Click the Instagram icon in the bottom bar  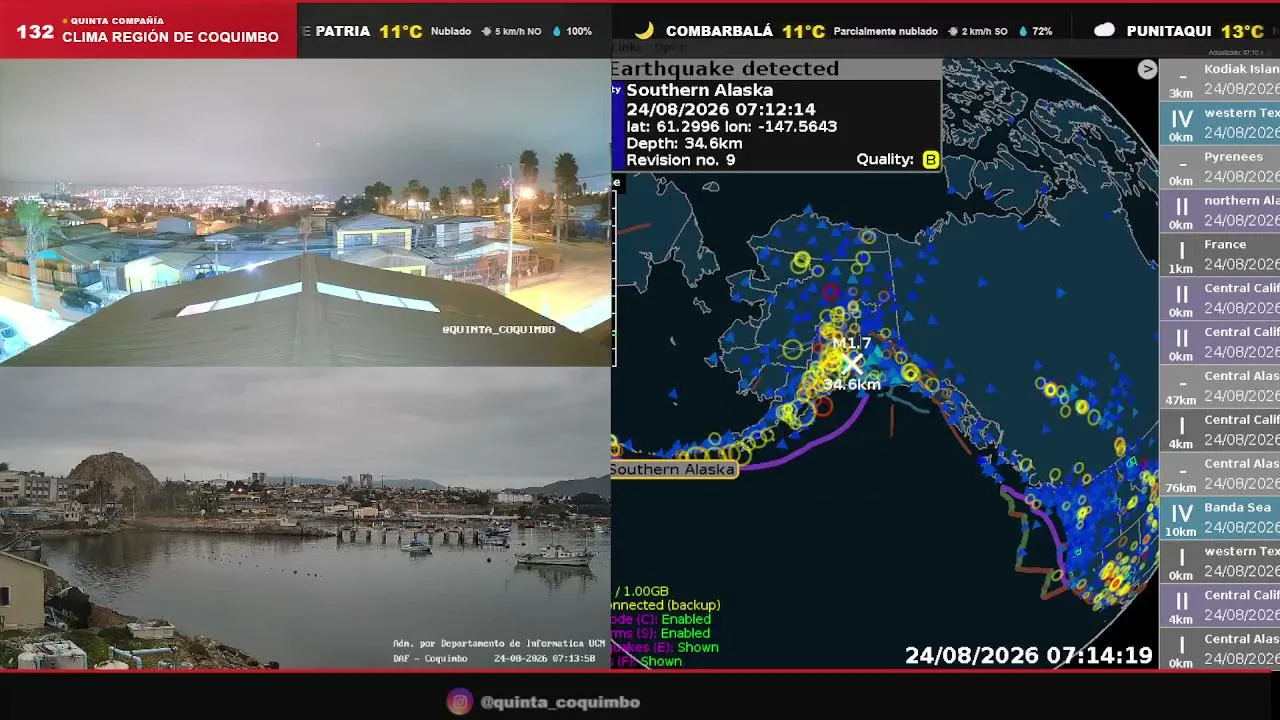460,702
